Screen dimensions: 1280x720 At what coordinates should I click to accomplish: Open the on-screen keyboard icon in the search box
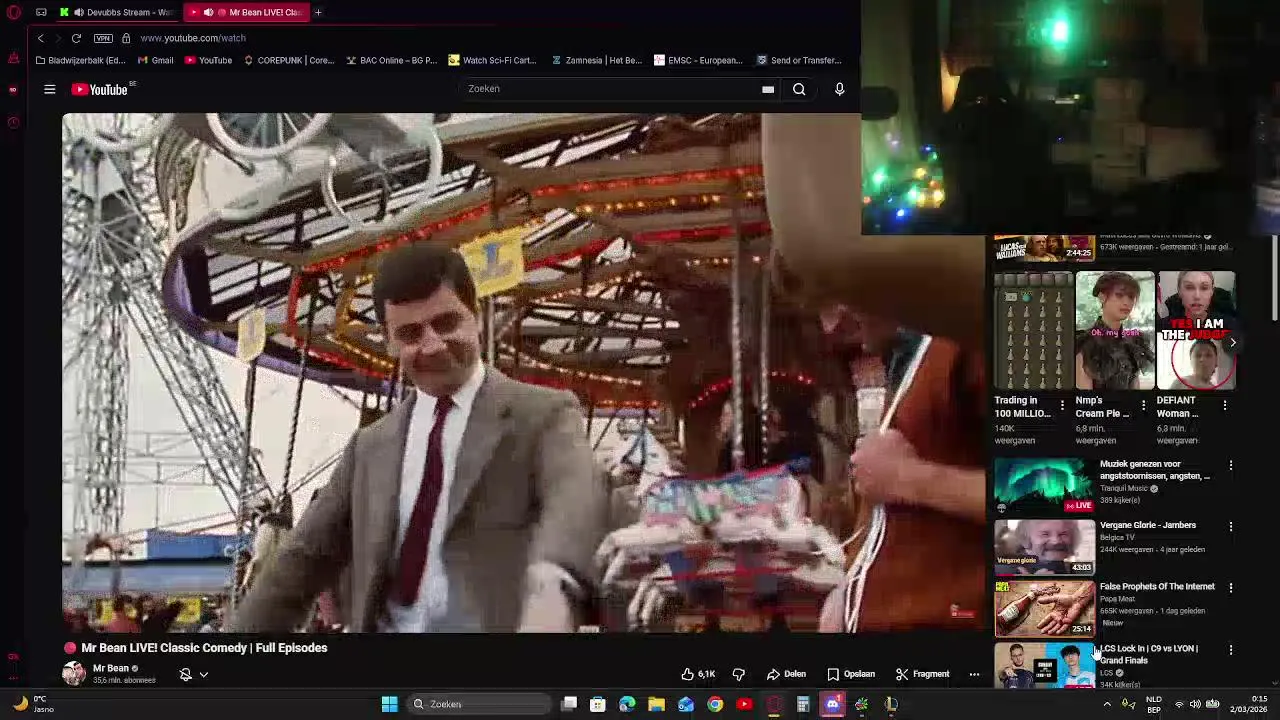tap(768, 89)
